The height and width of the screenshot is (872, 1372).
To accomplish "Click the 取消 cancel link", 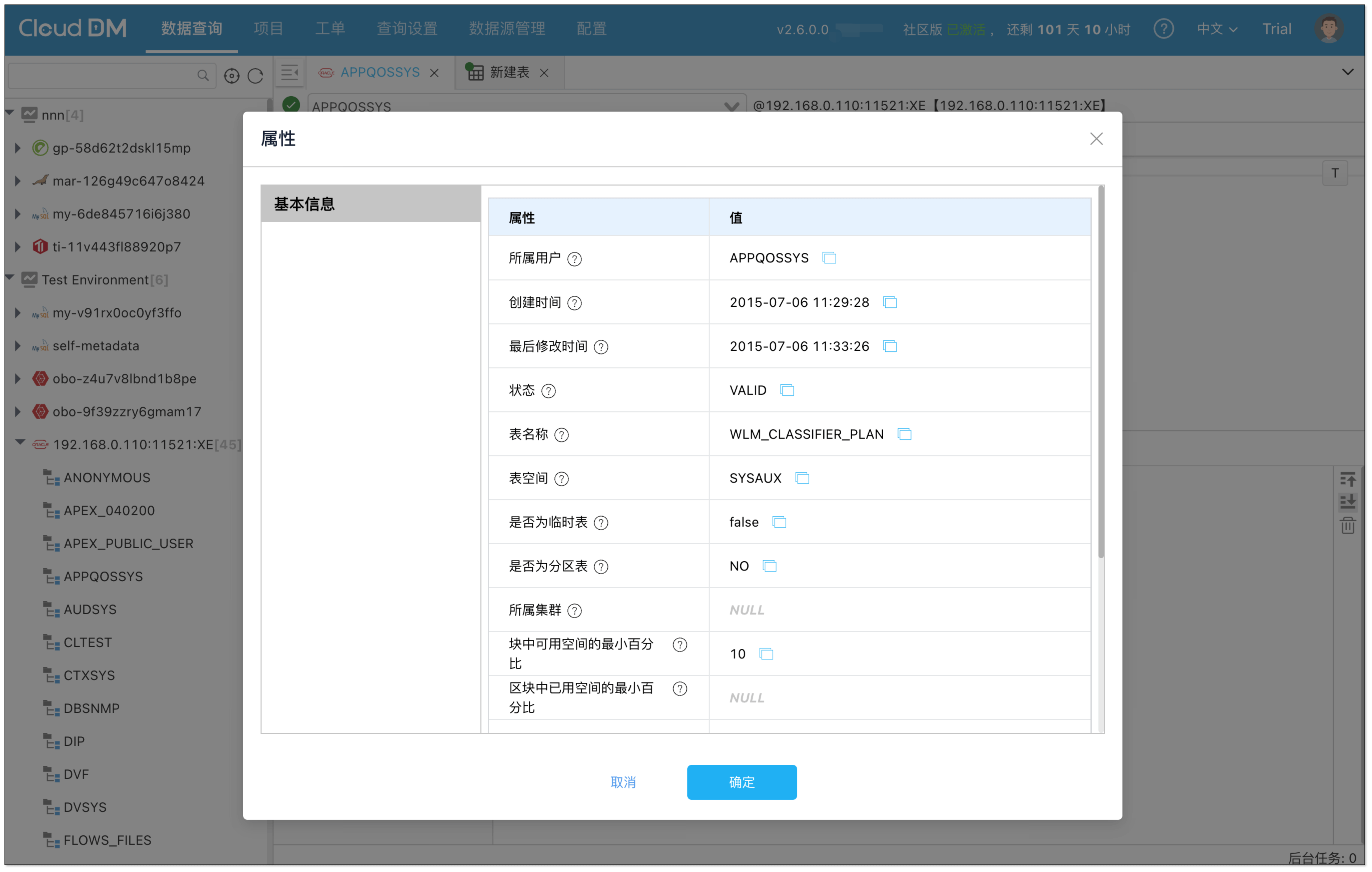I will click(623, 782).
